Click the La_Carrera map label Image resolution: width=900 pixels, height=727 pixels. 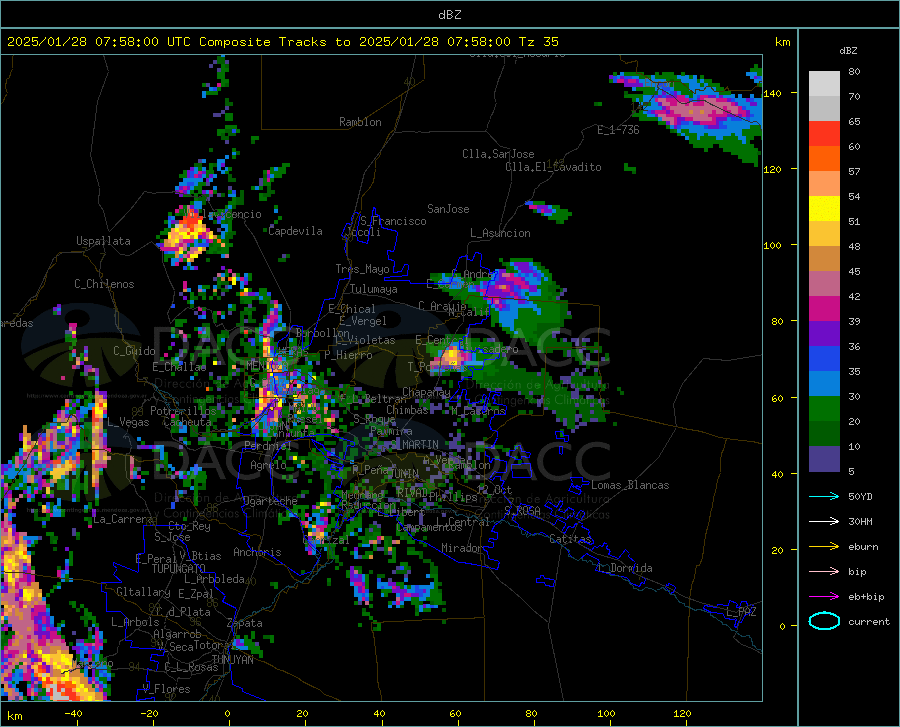[123, 519]
